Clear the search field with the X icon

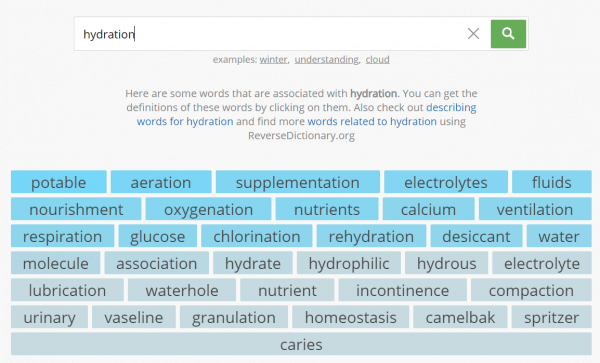click(x=473, y=34)
